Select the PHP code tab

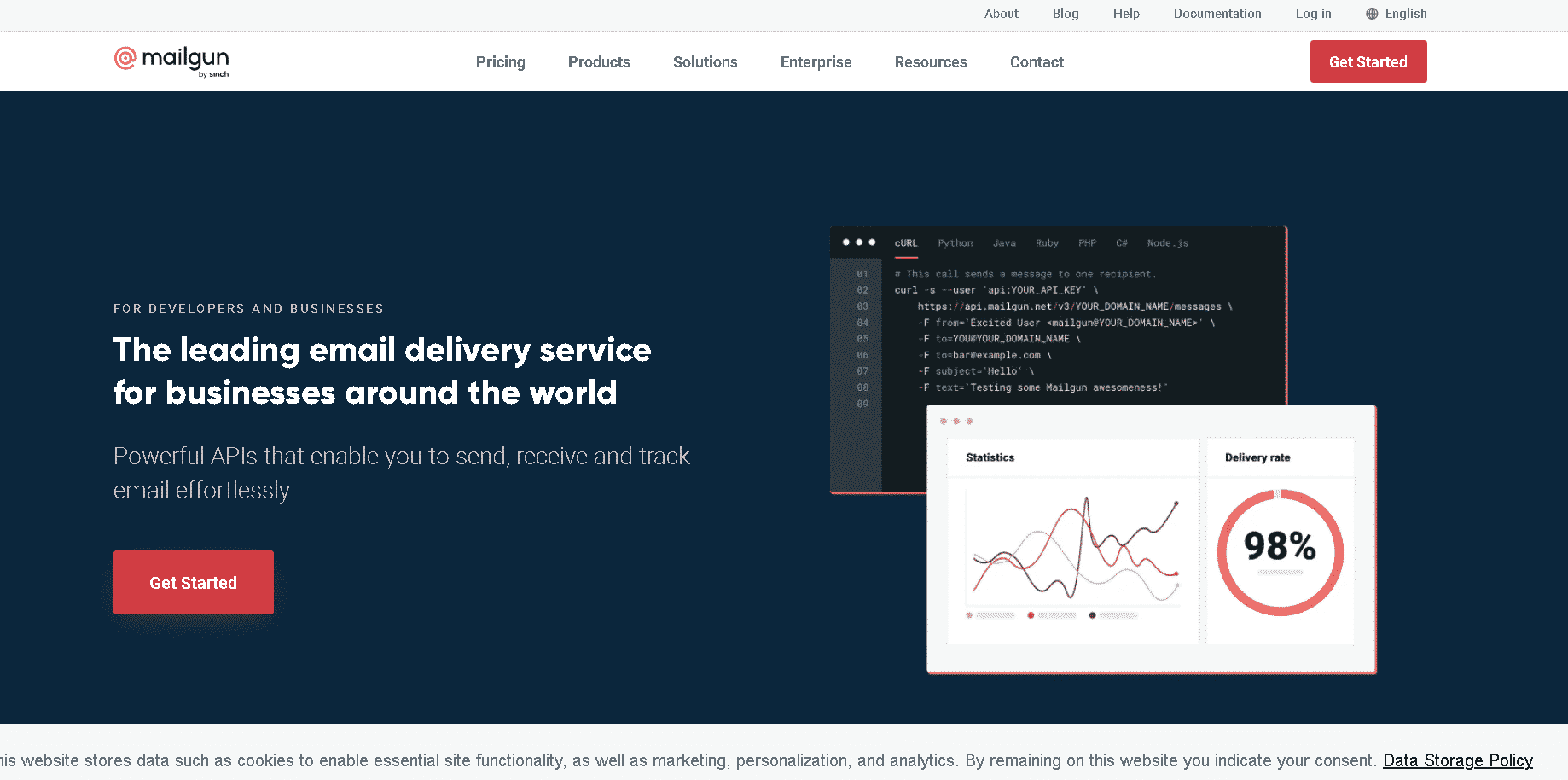point(1087,243)
